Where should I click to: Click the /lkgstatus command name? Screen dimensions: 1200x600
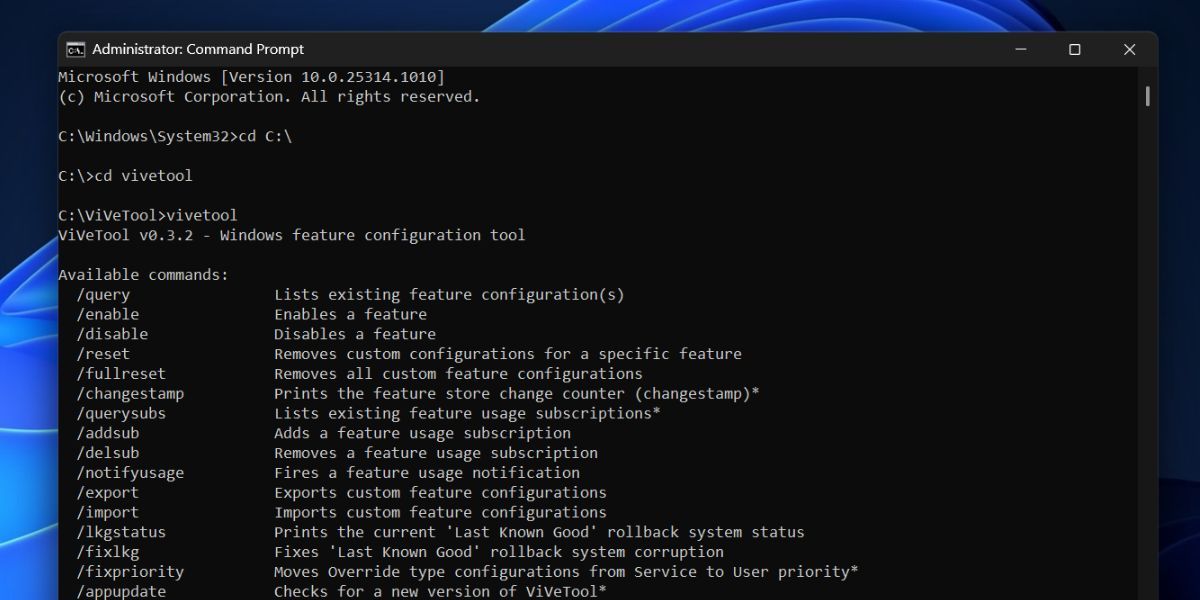tap(121, 532)
